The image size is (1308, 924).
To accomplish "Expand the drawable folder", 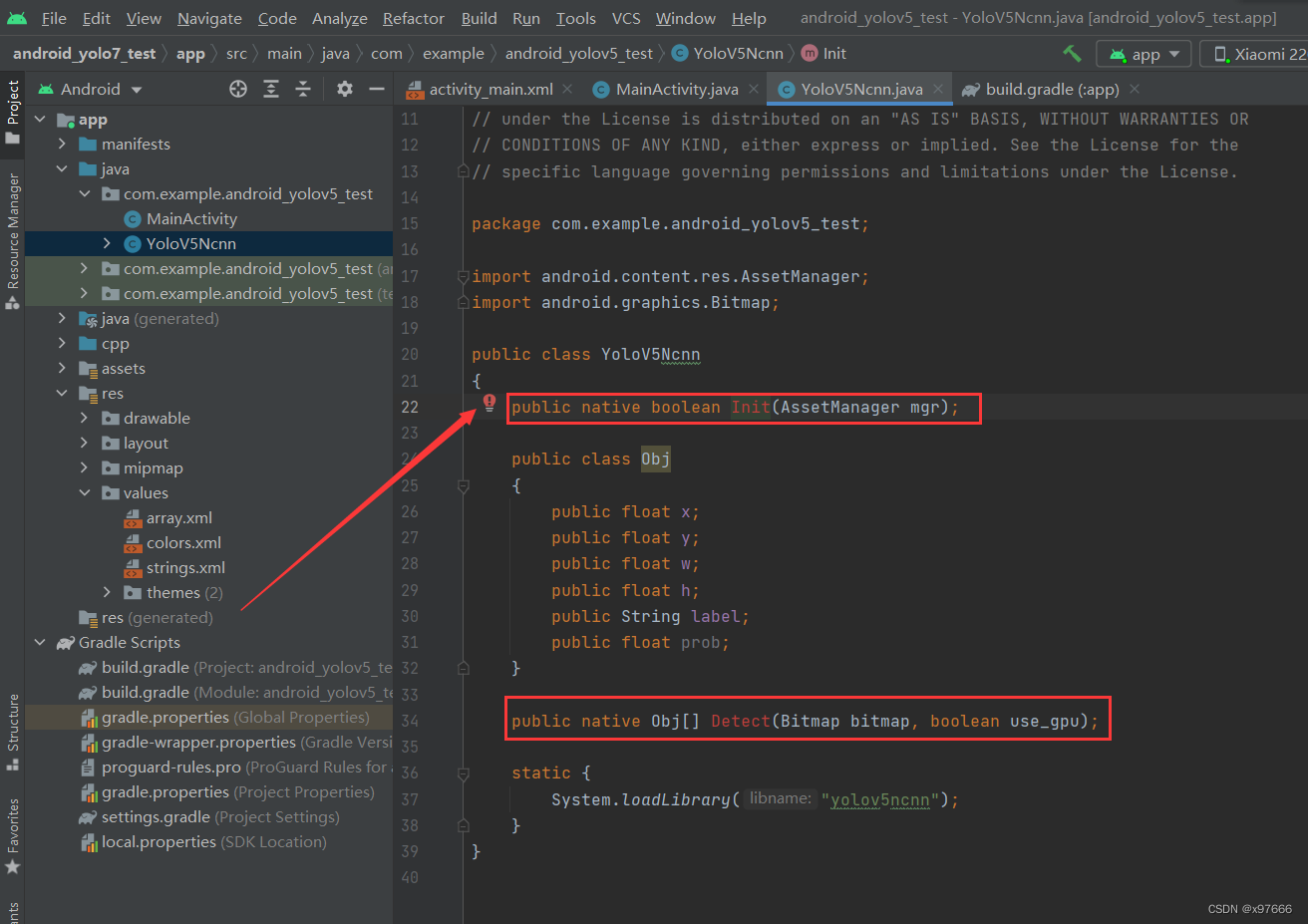I will [x=84, y=418].
